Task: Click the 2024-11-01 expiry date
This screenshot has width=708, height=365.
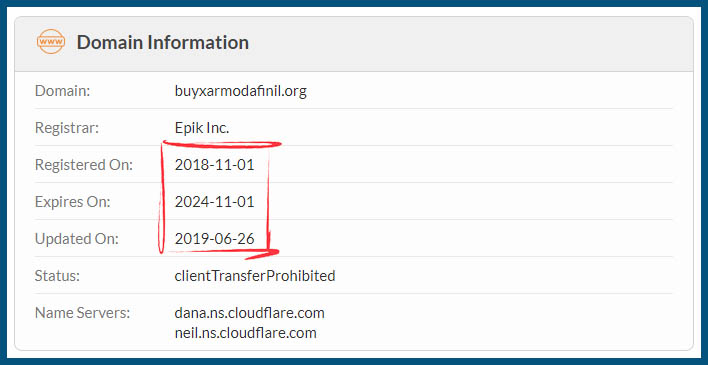Action: 214,202
